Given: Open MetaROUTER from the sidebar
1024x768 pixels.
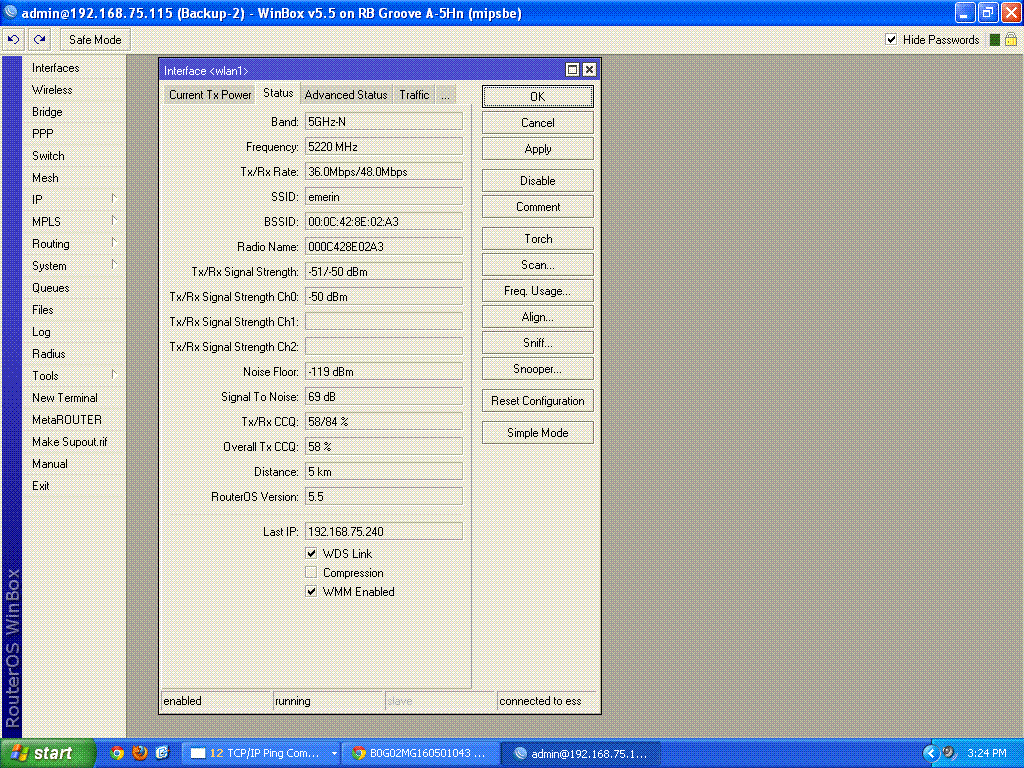Looking at the screenshot, I should click(67, 420).
